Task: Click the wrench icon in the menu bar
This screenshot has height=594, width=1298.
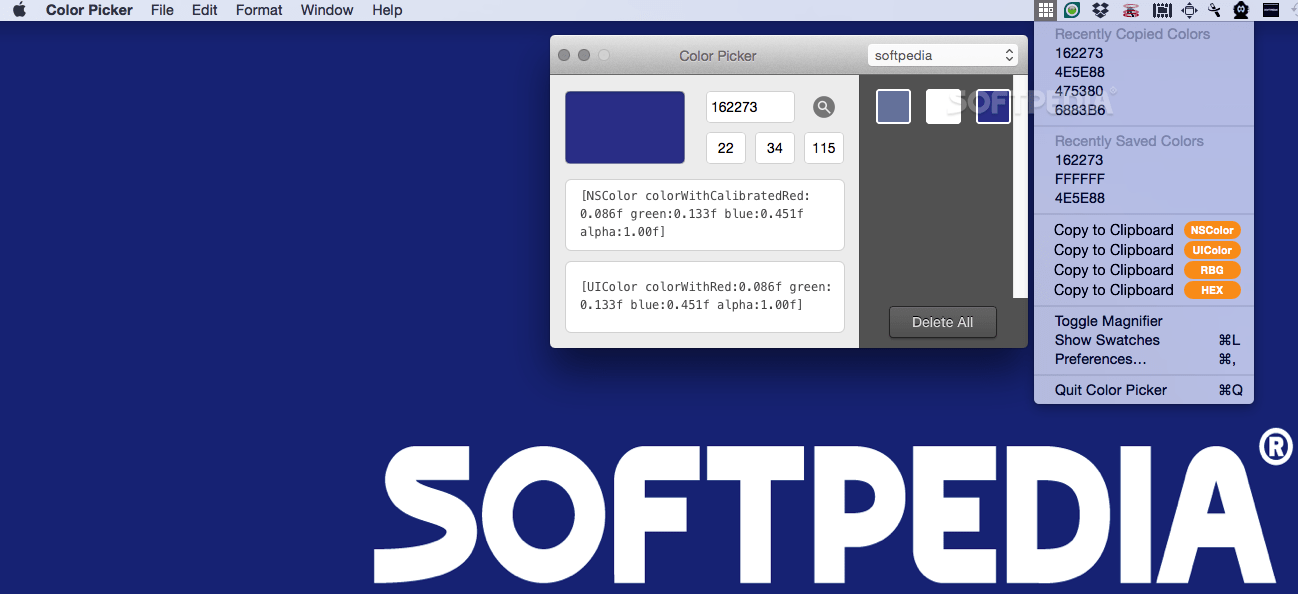Action: click(1214, 10)
